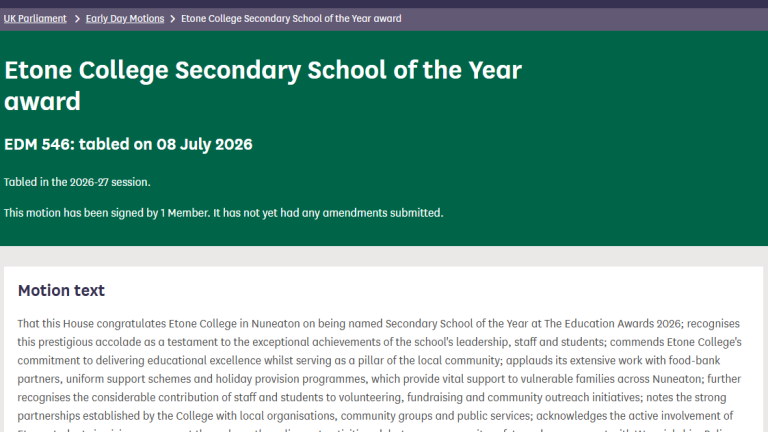Click the motion line starting with commitment to delivering

pos(369,360)
